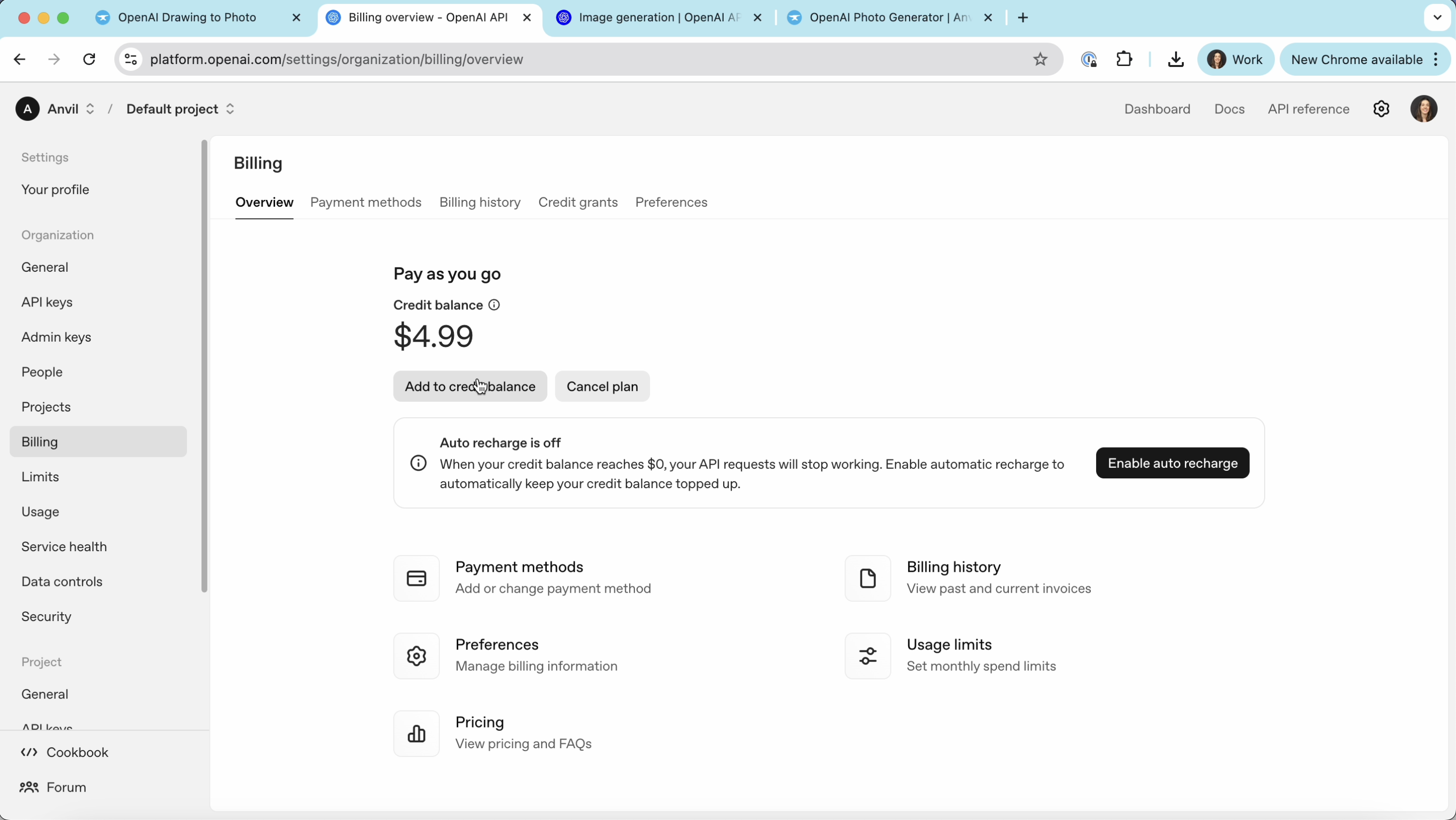Open Forum from the sidebar
The height and width of the screenshot is (820, 1456).
(x=53, y=788)
